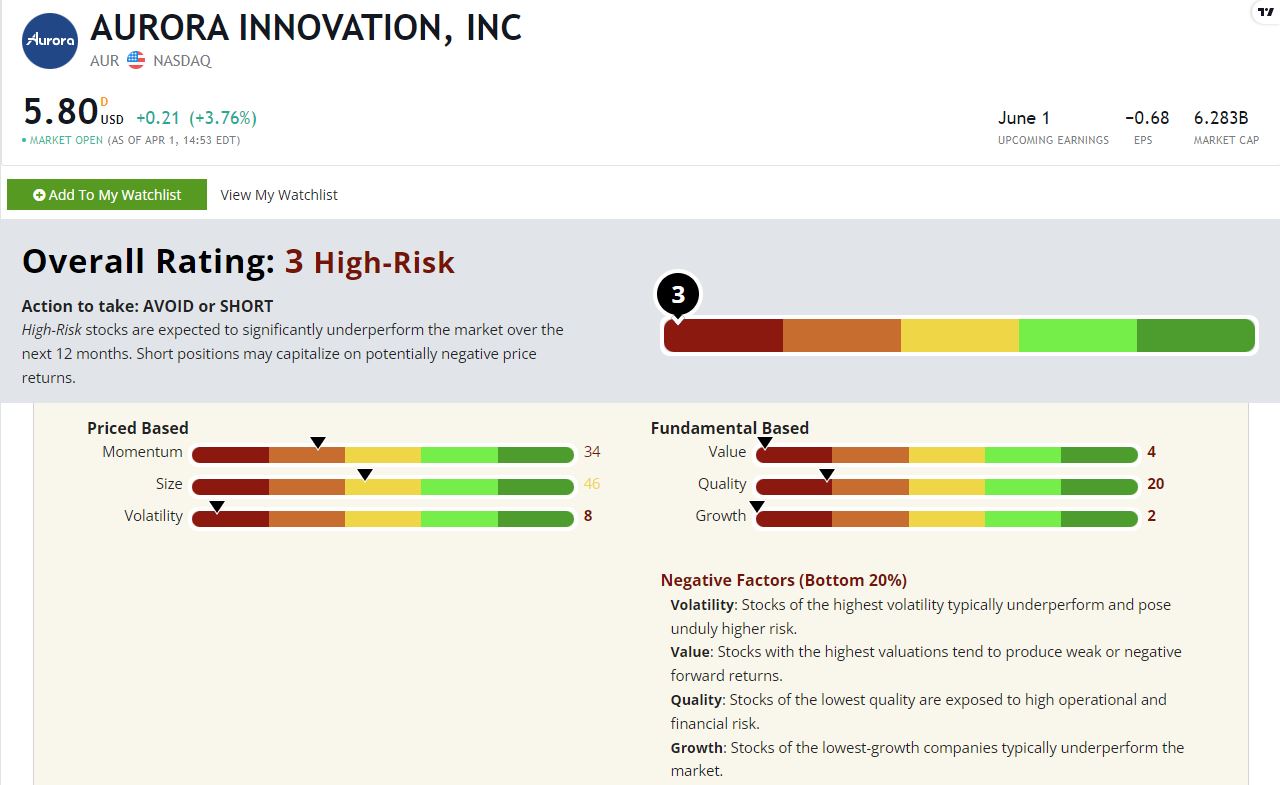Click Add To My Watchlist button
Image resolution: width=1280 pixels, height=785 pixels.
pos(107,195)
